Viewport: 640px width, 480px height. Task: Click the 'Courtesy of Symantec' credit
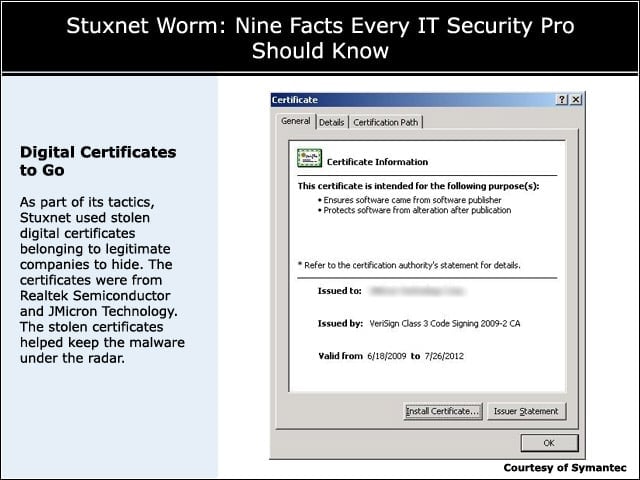565,468
